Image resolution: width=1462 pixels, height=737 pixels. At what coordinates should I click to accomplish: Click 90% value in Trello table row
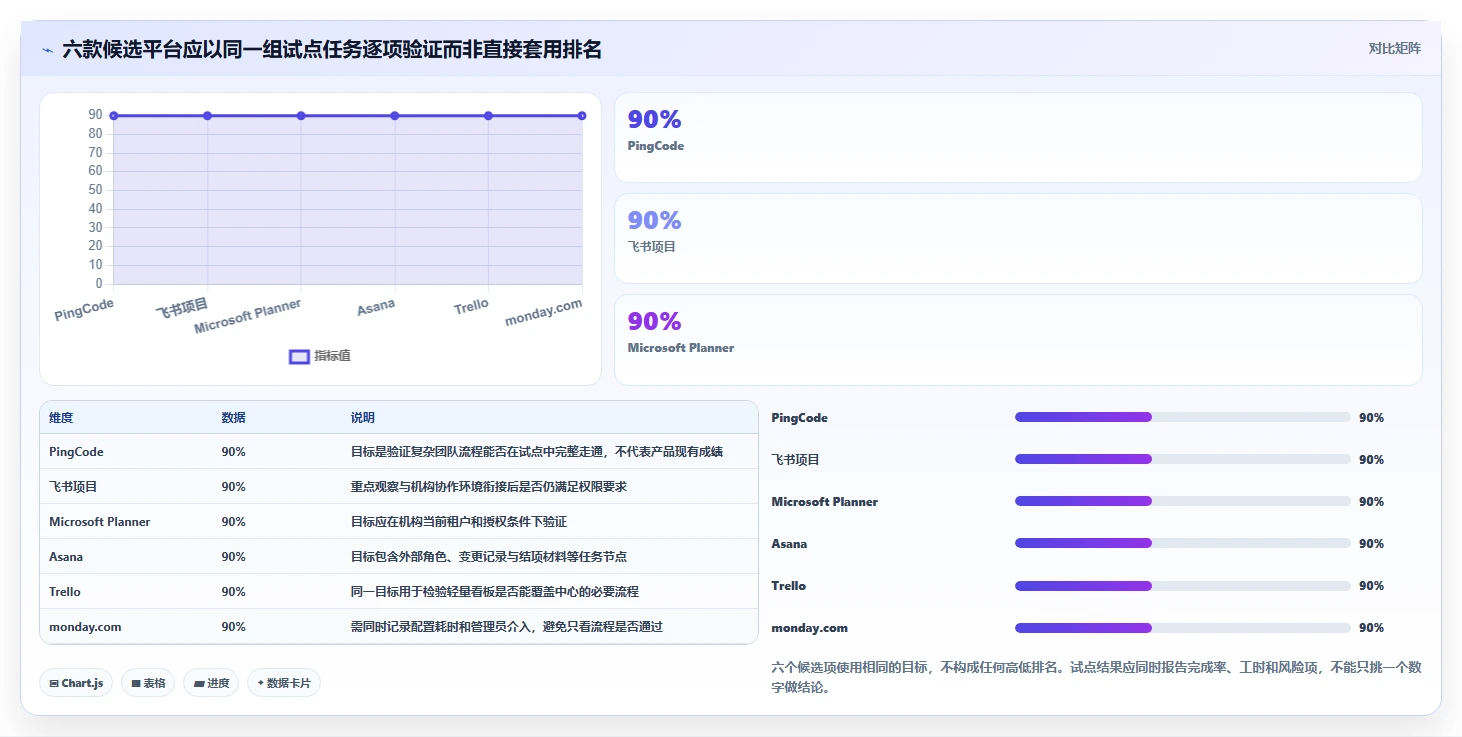(x=233, y=592)
